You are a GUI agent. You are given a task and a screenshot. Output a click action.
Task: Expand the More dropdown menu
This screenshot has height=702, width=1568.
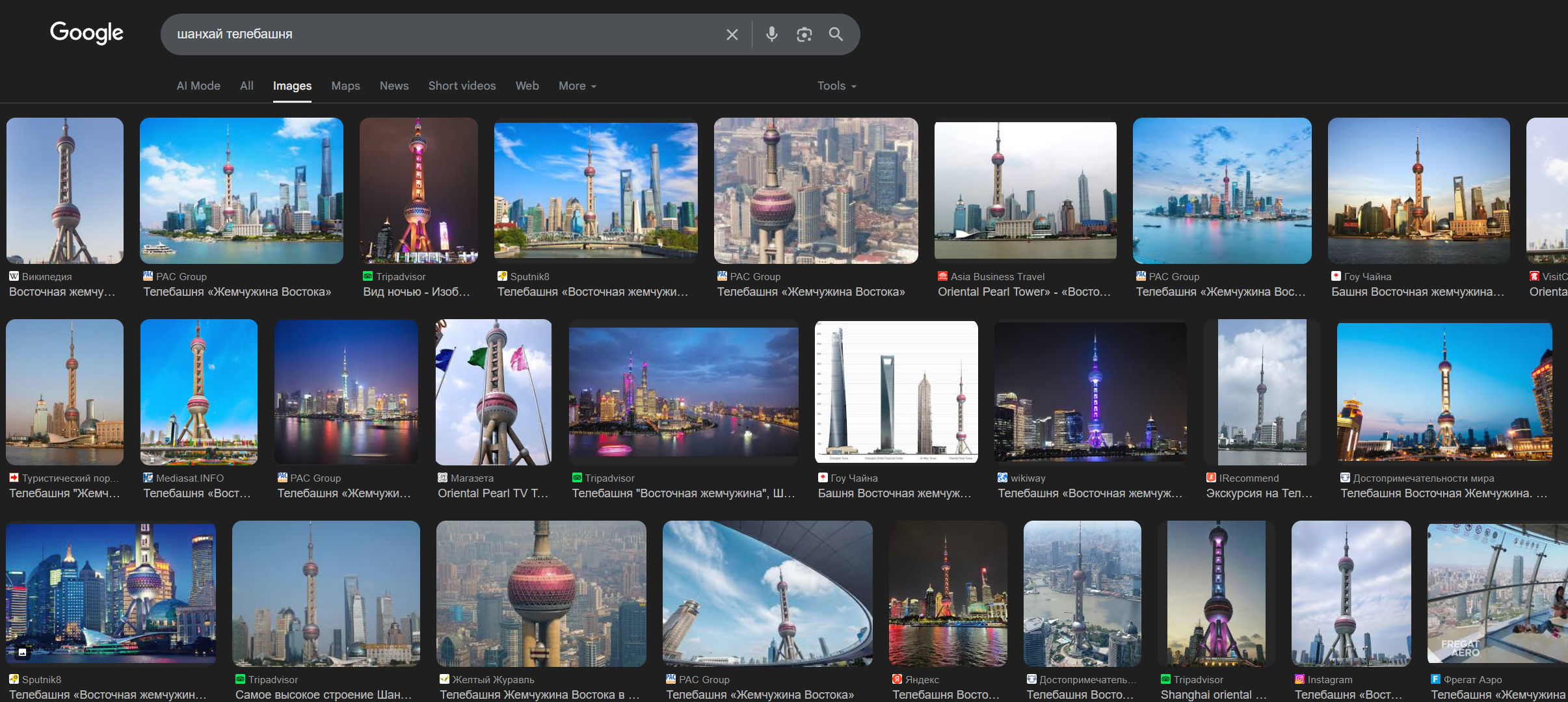click(x=577, y=86)
